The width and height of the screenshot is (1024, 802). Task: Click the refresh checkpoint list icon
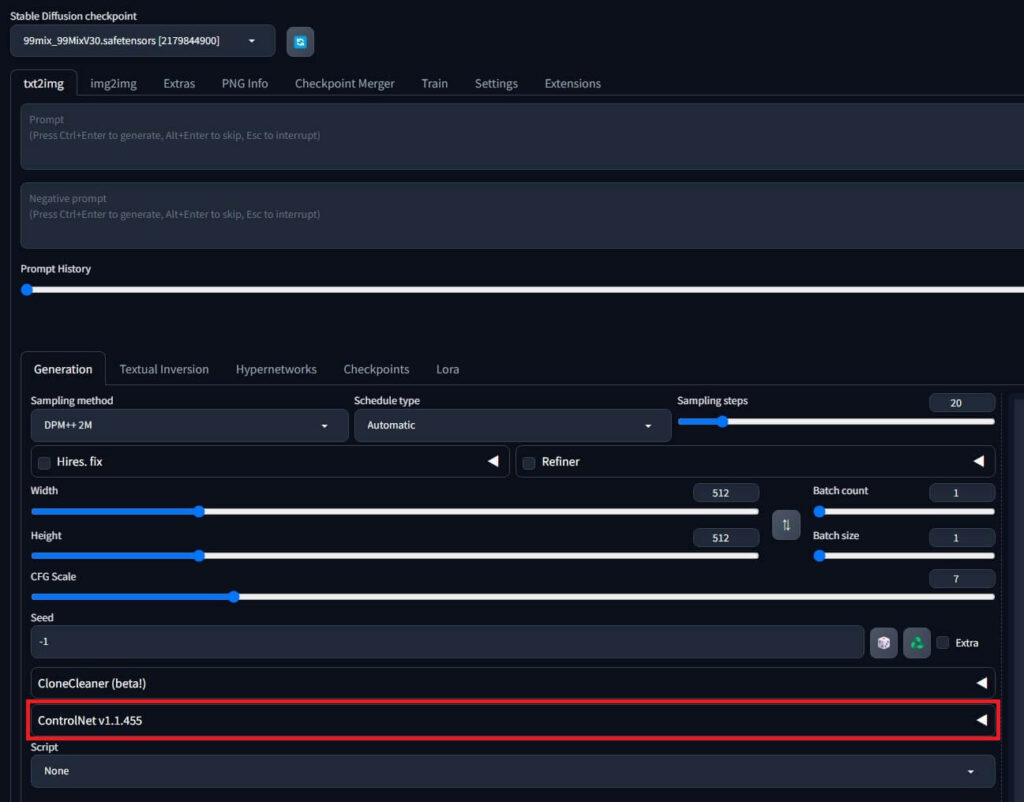(x=300, y=41)
